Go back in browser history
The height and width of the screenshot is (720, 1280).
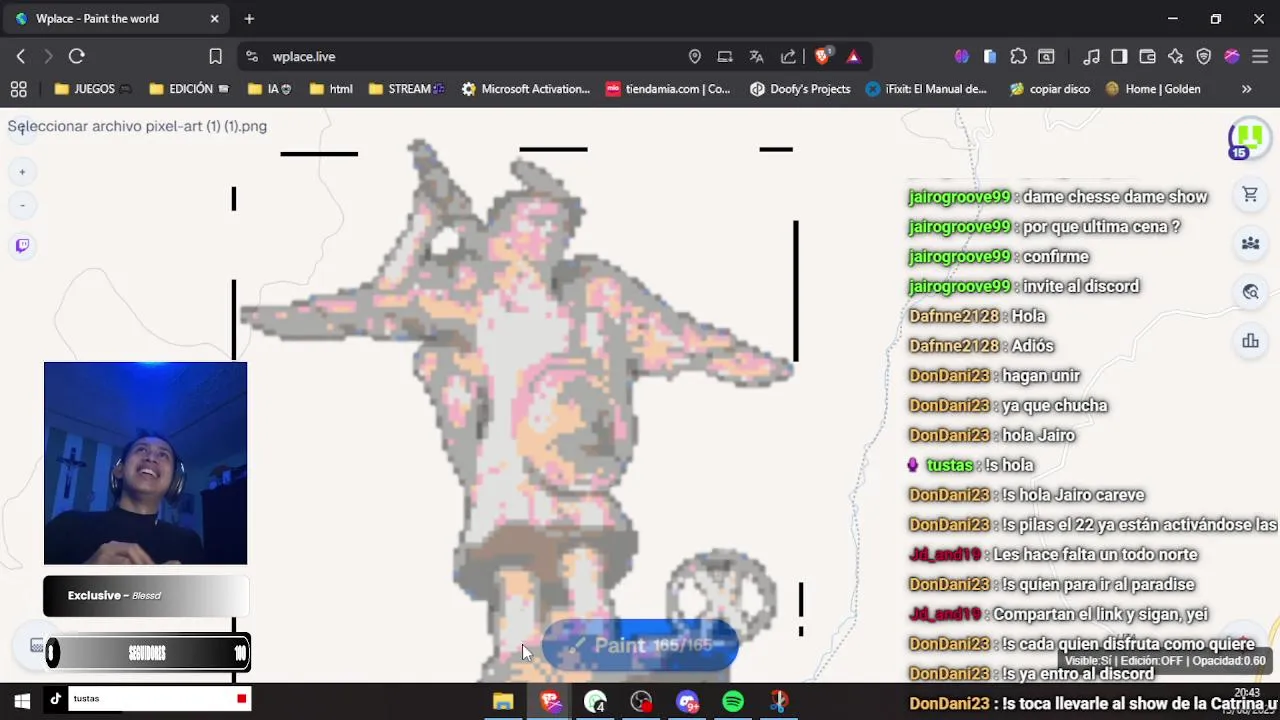[x=21, y=57]
